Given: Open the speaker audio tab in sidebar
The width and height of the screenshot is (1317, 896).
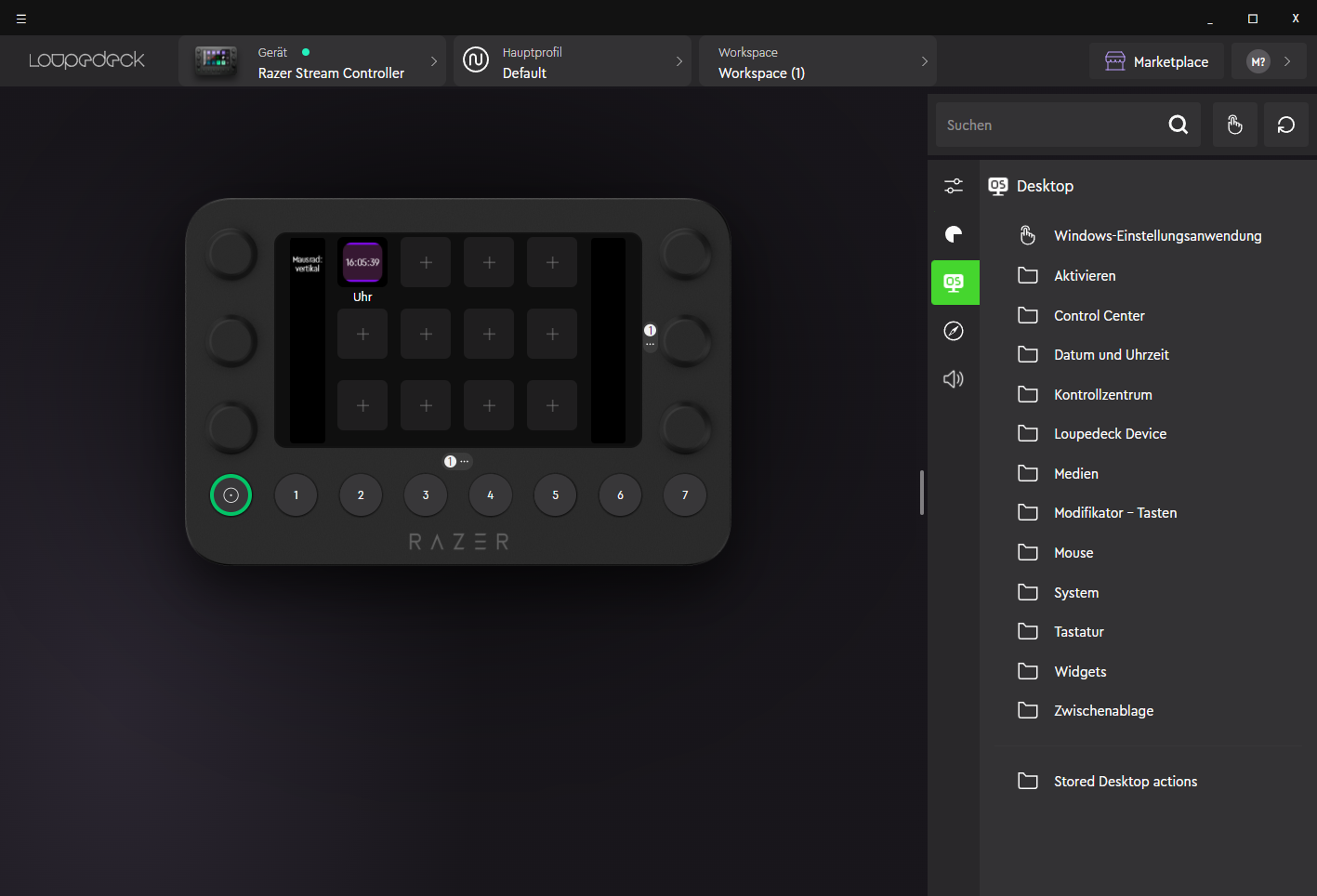Looking at the screenshot, I should (x=954, y=379).
